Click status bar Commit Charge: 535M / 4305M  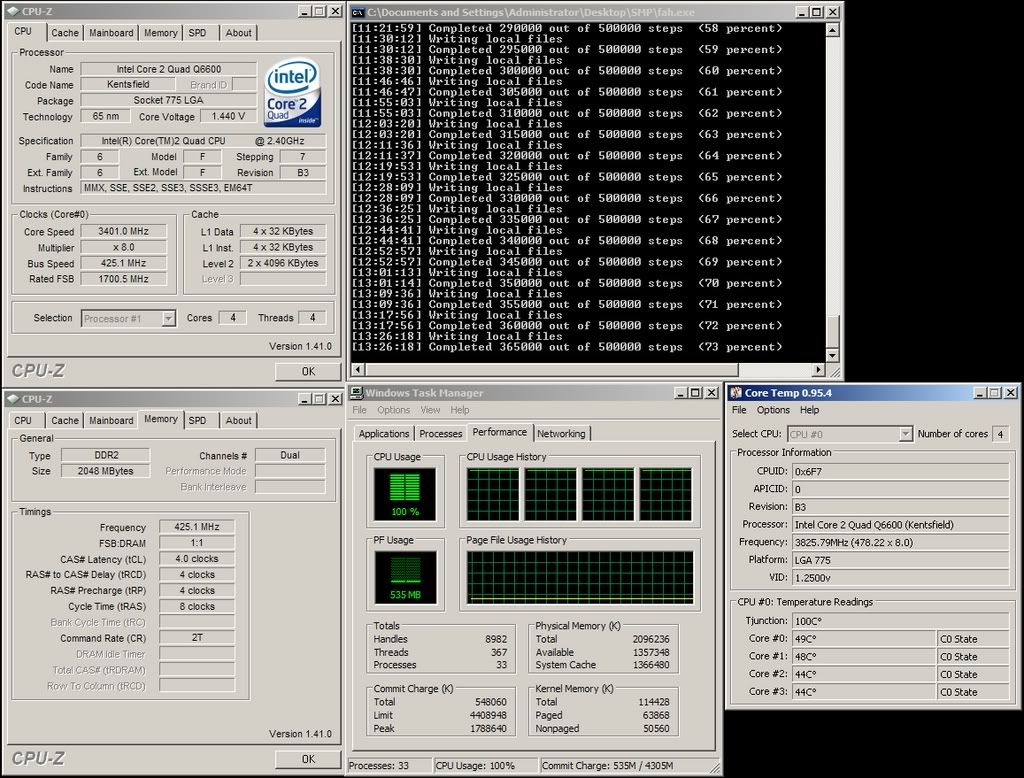coord(607,766)
